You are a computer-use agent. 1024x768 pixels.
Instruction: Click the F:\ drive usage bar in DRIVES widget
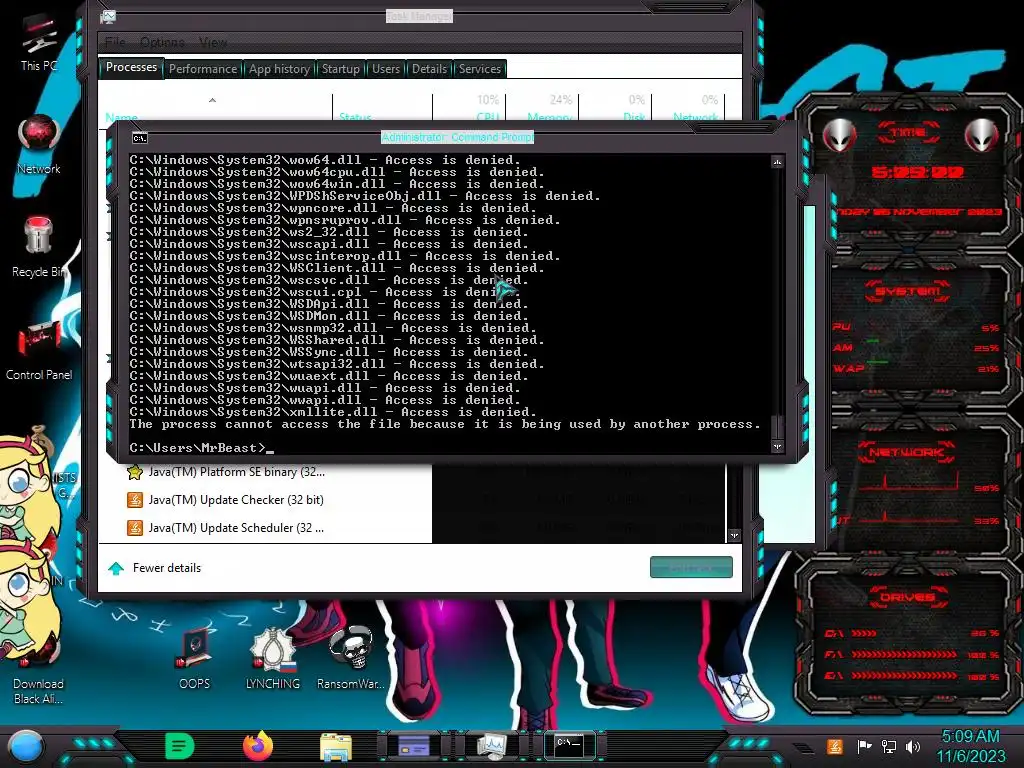click(x=904, y=654)
